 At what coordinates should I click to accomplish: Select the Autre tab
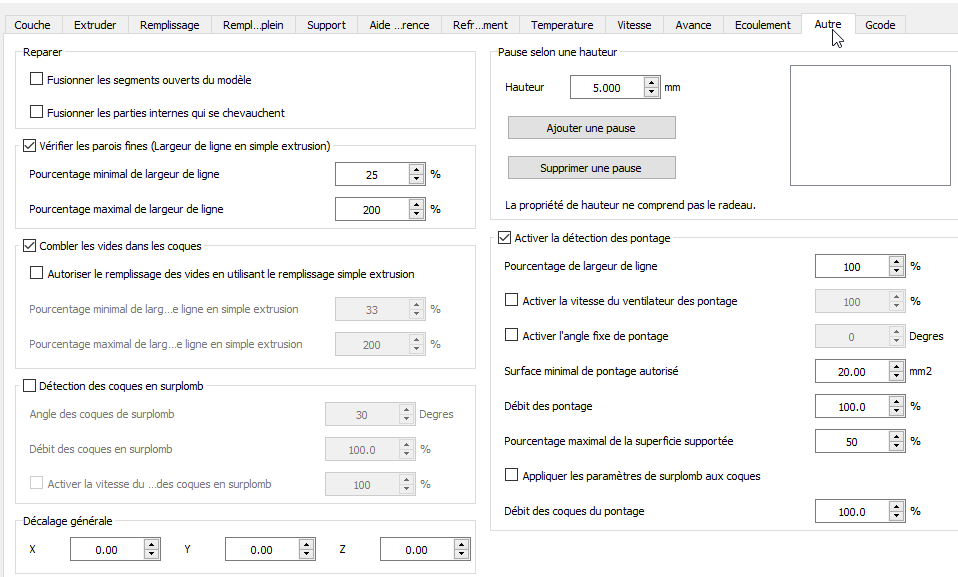coord(828,24)
